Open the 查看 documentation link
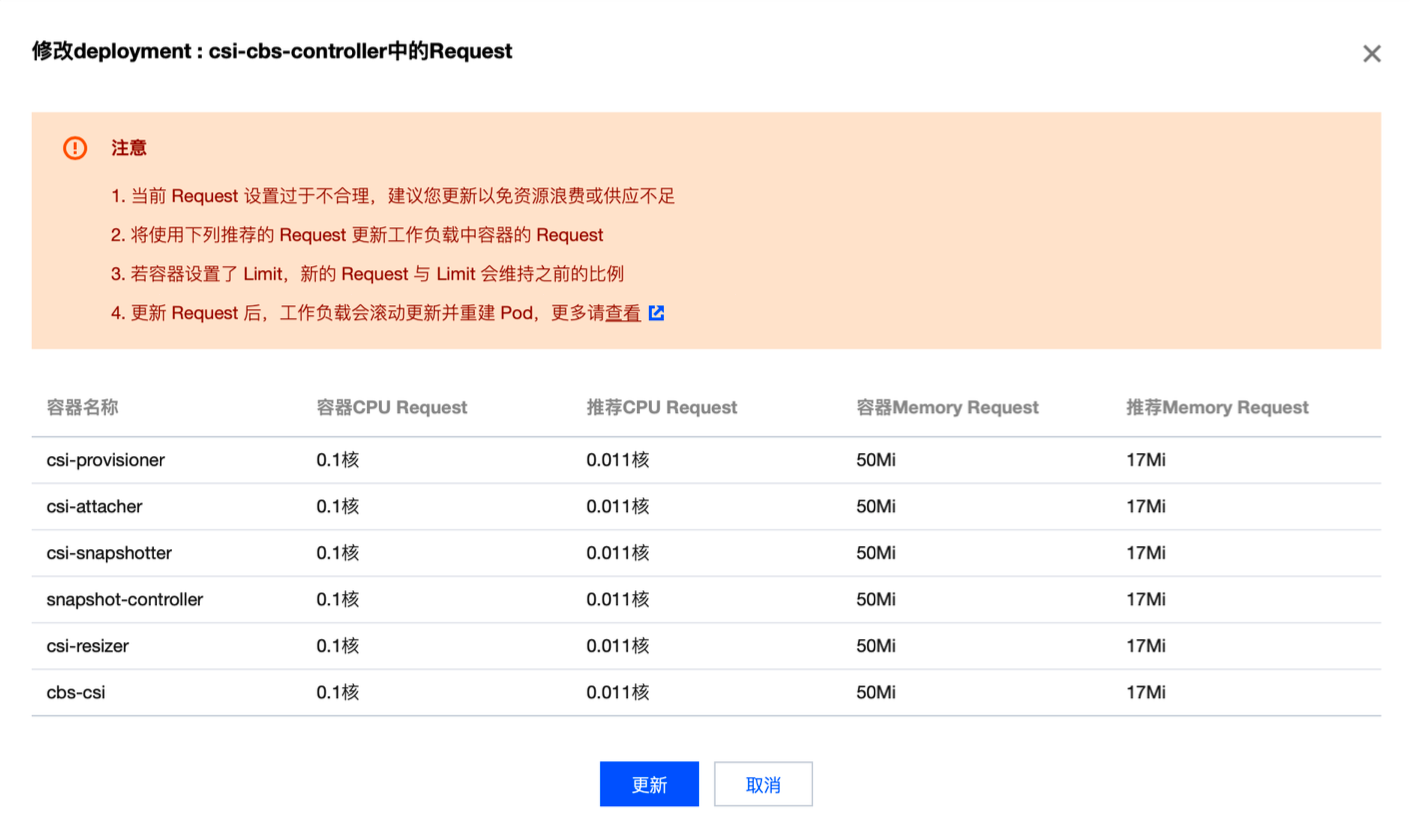Screen dimensions: 1410x832 (x=623, y=313)
